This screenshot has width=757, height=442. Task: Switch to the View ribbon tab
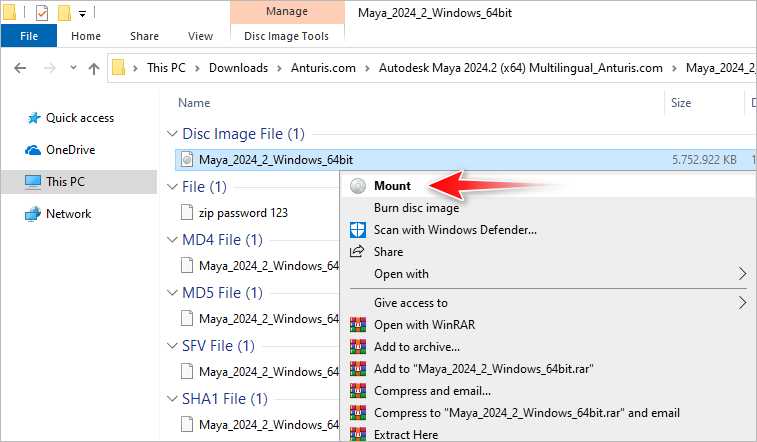click(200, 36)
